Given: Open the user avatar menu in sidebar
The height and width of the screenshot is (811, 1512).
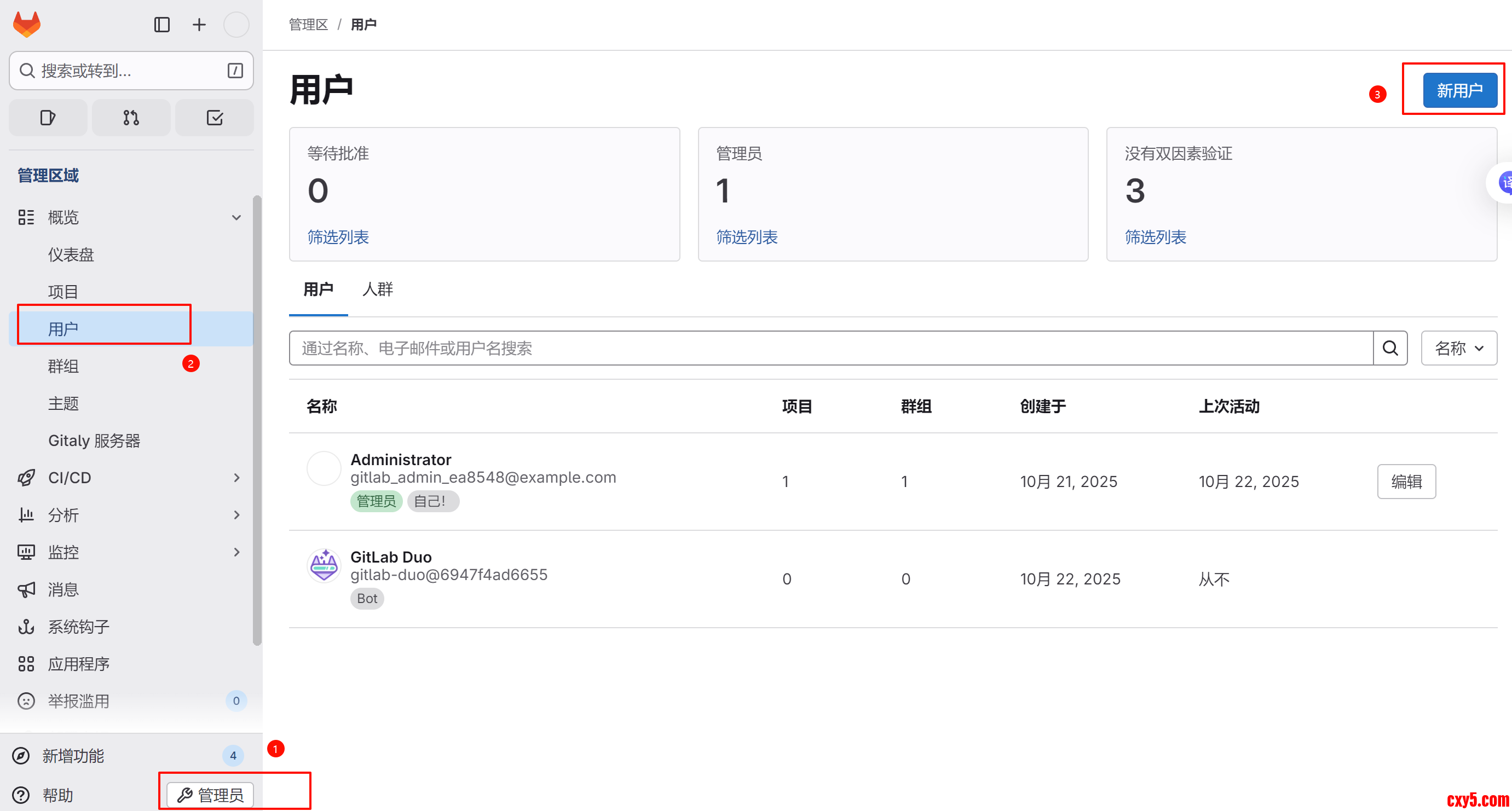Looking at the screenshot, I should (236, 25).
